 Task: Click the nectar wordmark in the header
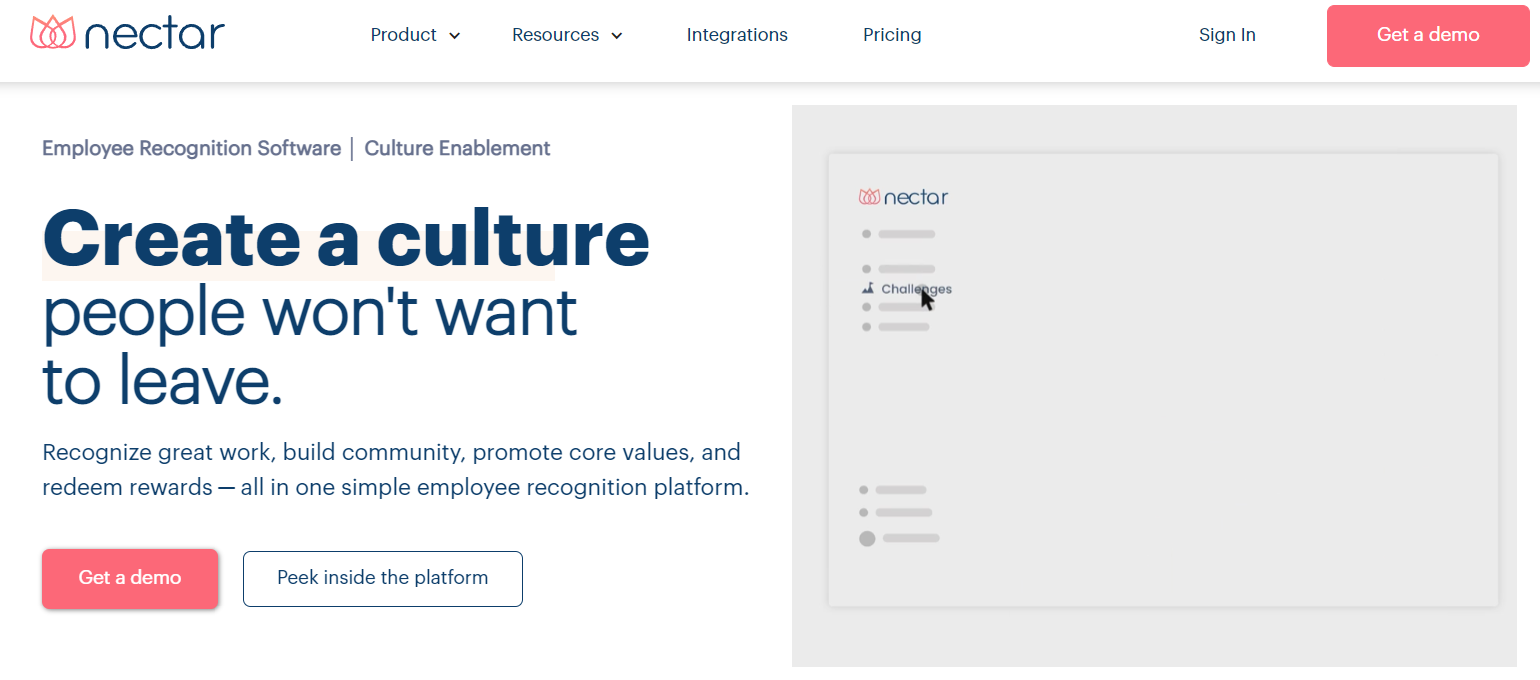[x=154, y=35]
